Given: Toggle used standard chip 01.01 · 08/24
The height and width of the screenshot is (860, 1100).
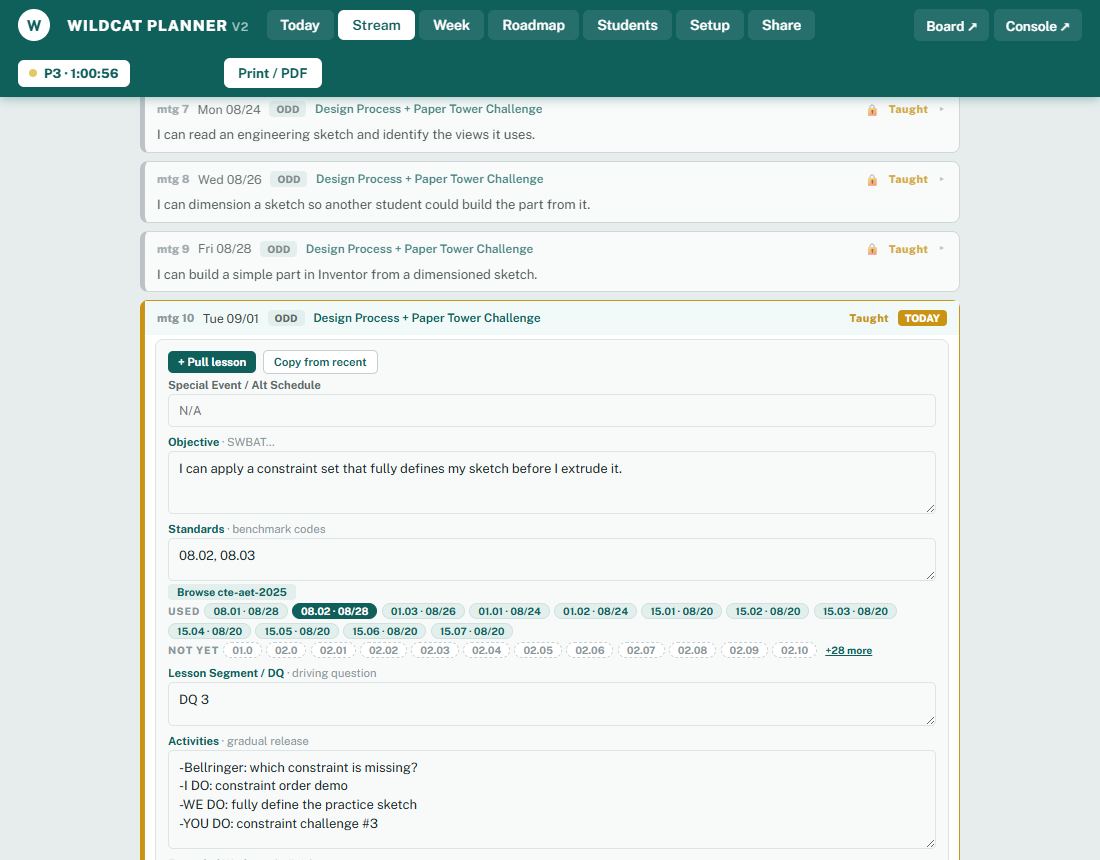Looking at the screenshot, I should [509, 611].
